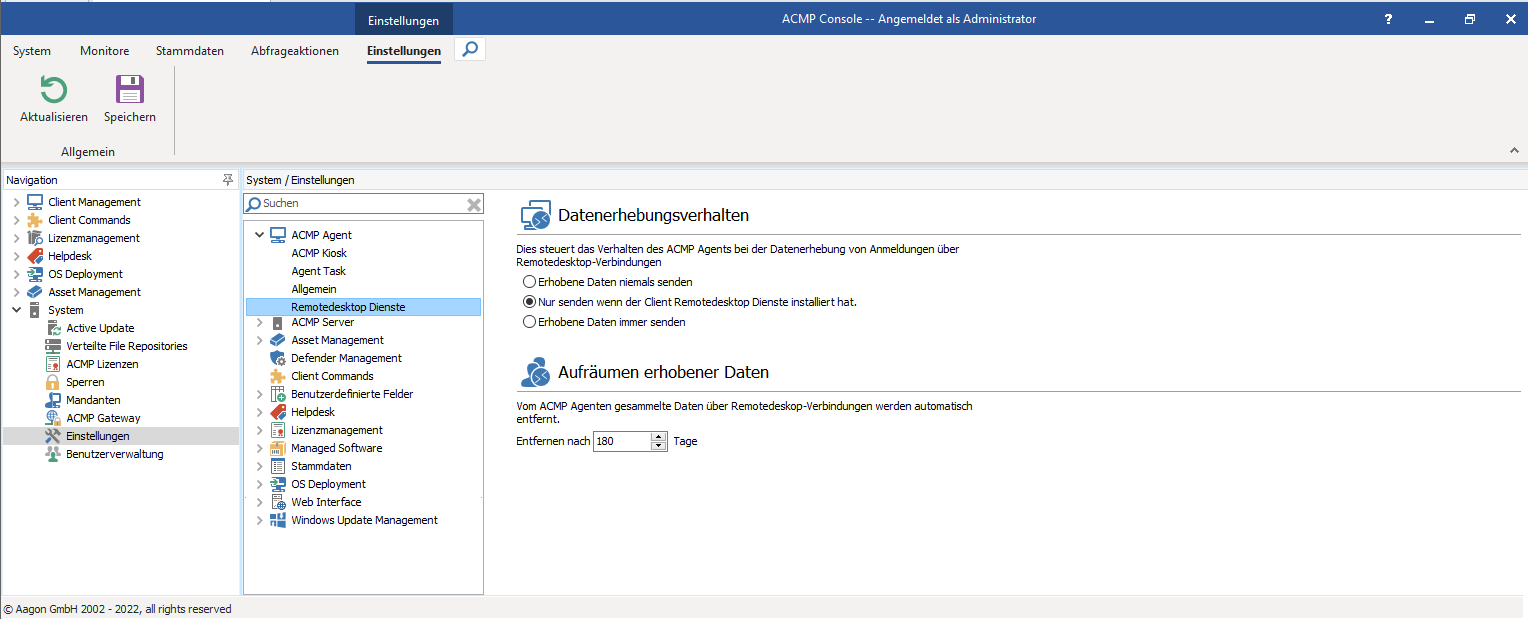Click the Einstellungen title bar tab

click(x=404, y=20)
